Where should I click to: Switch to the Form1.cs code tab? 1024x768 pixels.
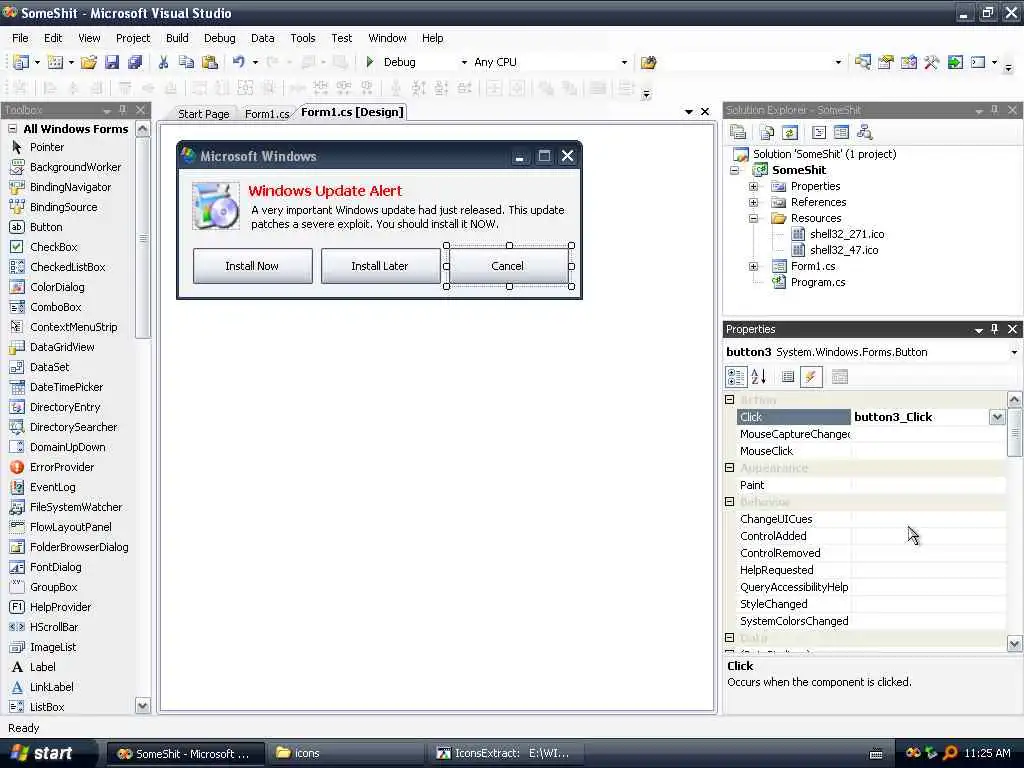click(266, 114)
